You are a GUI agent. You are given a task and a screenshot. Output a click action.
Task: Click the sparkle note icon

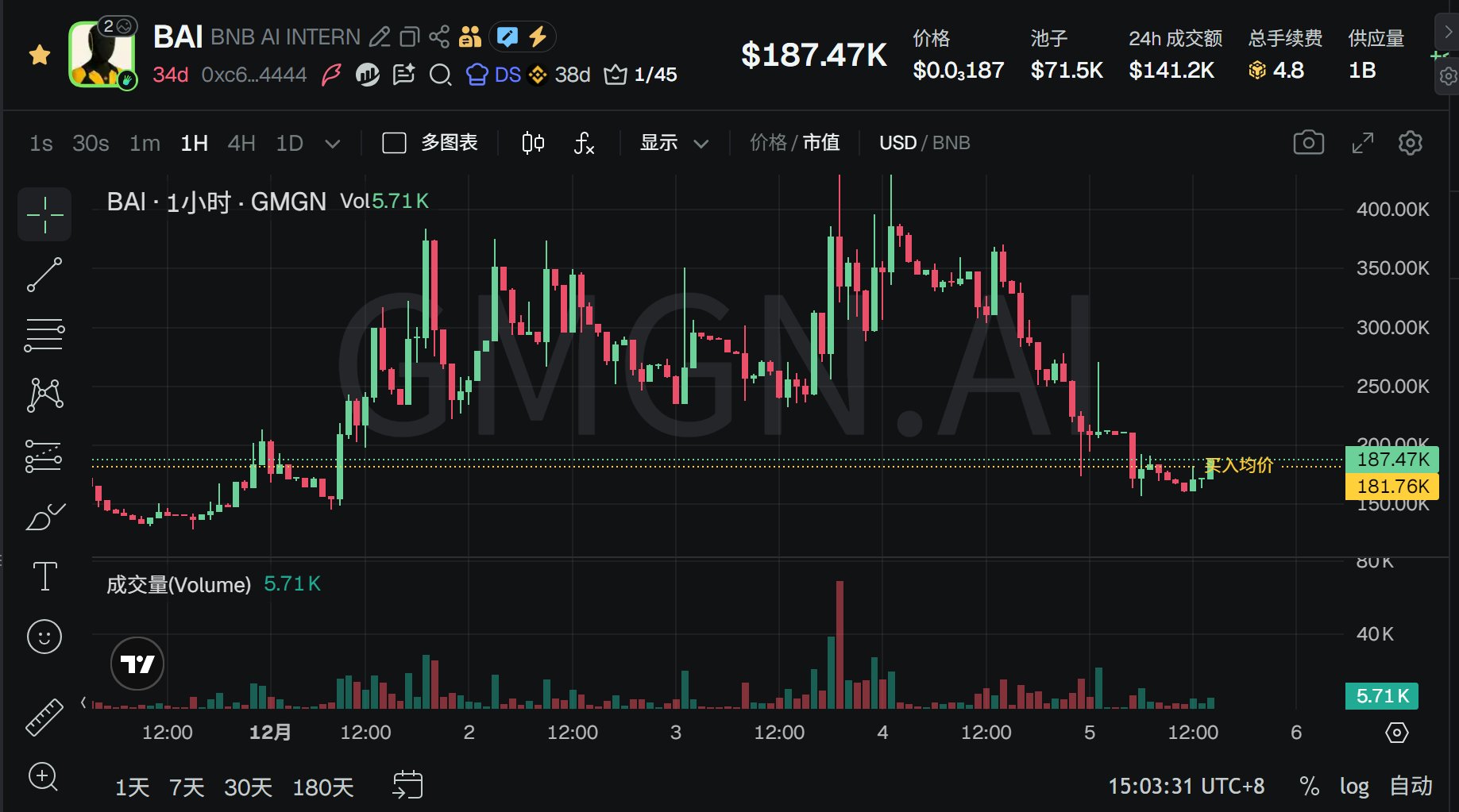[404, 75]
